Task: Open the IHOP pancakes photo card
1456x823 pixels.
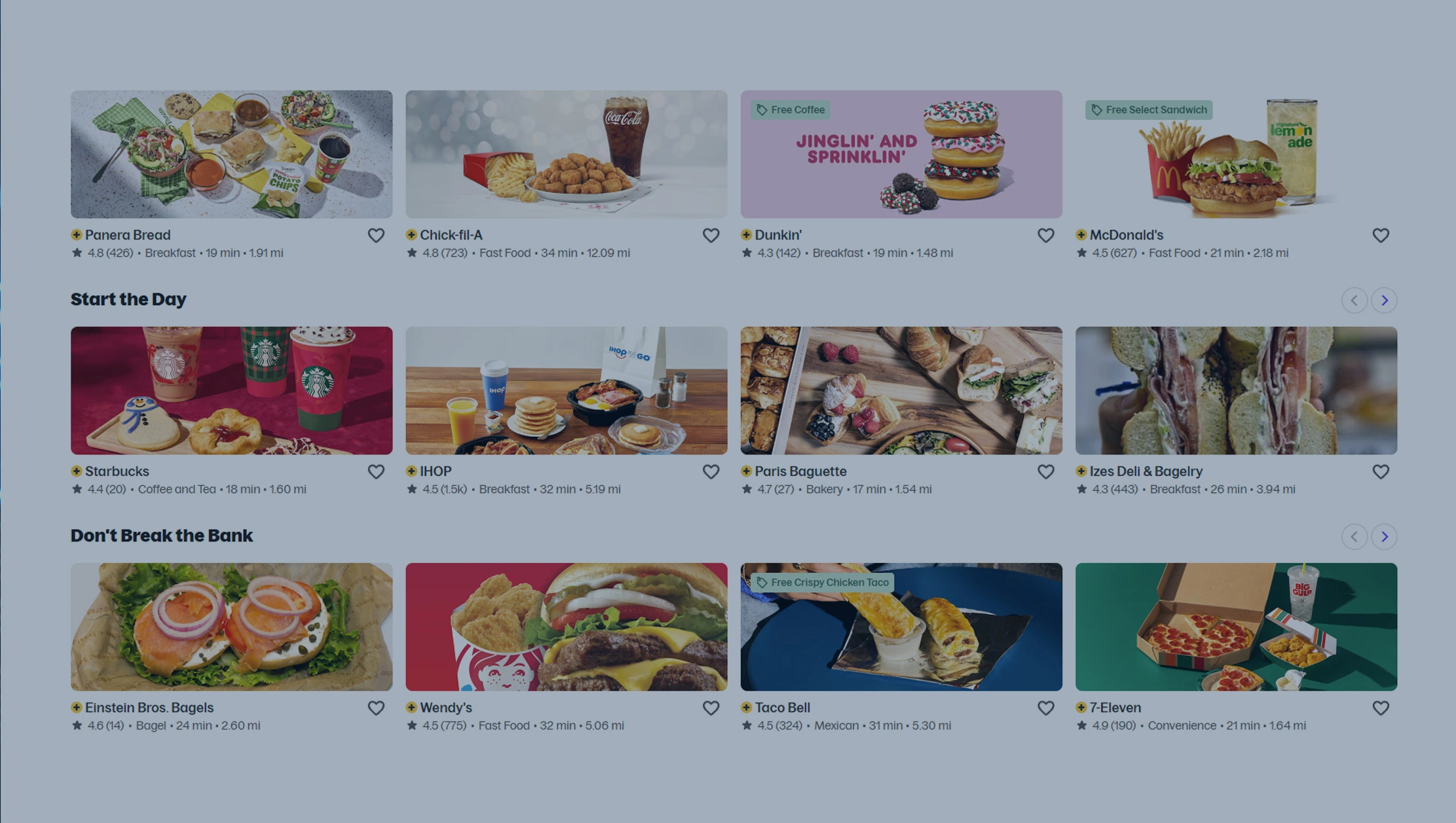Action: (567, 391)
